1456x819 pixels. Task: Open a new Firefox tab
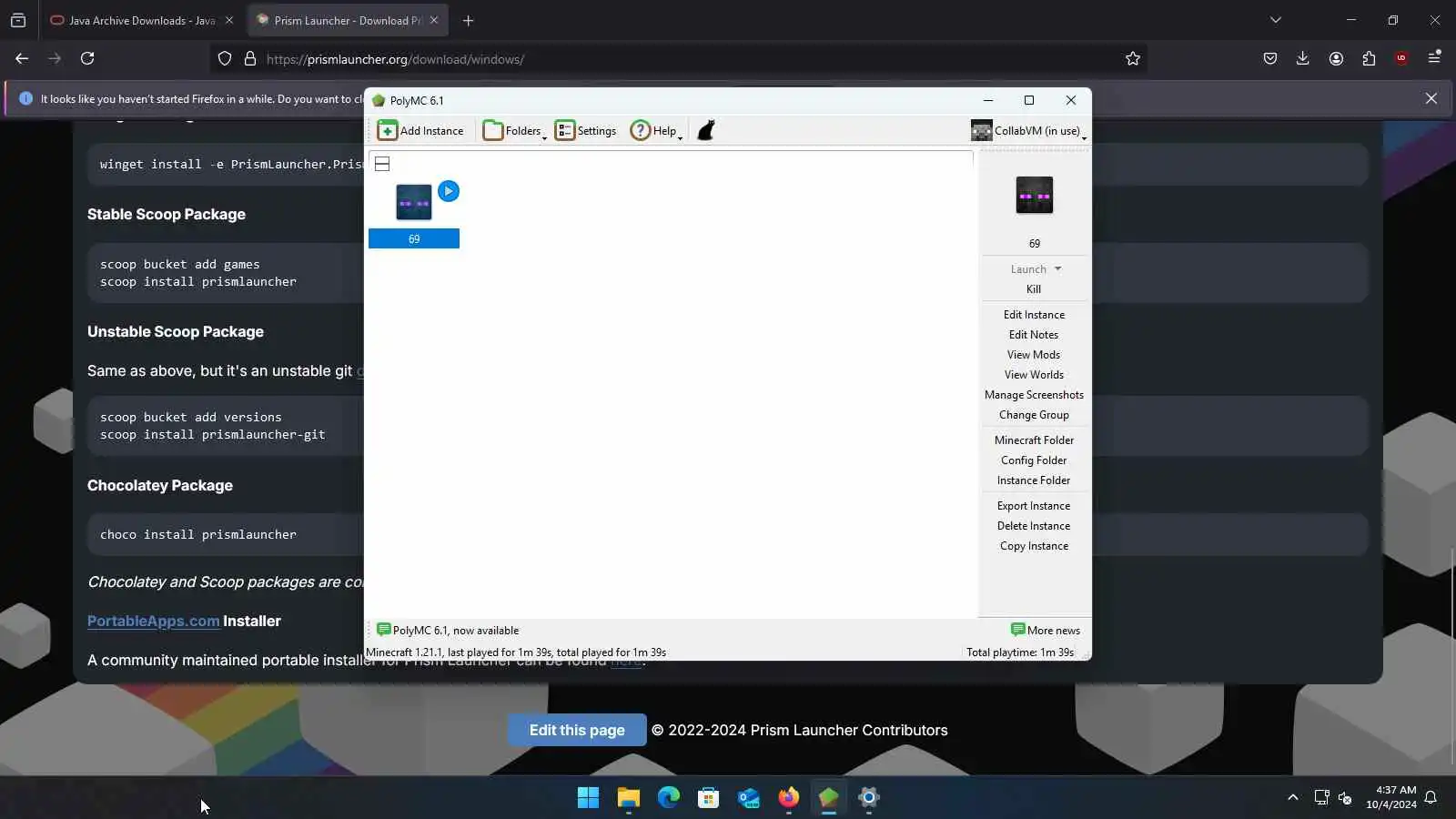click(x=469, y=20)
